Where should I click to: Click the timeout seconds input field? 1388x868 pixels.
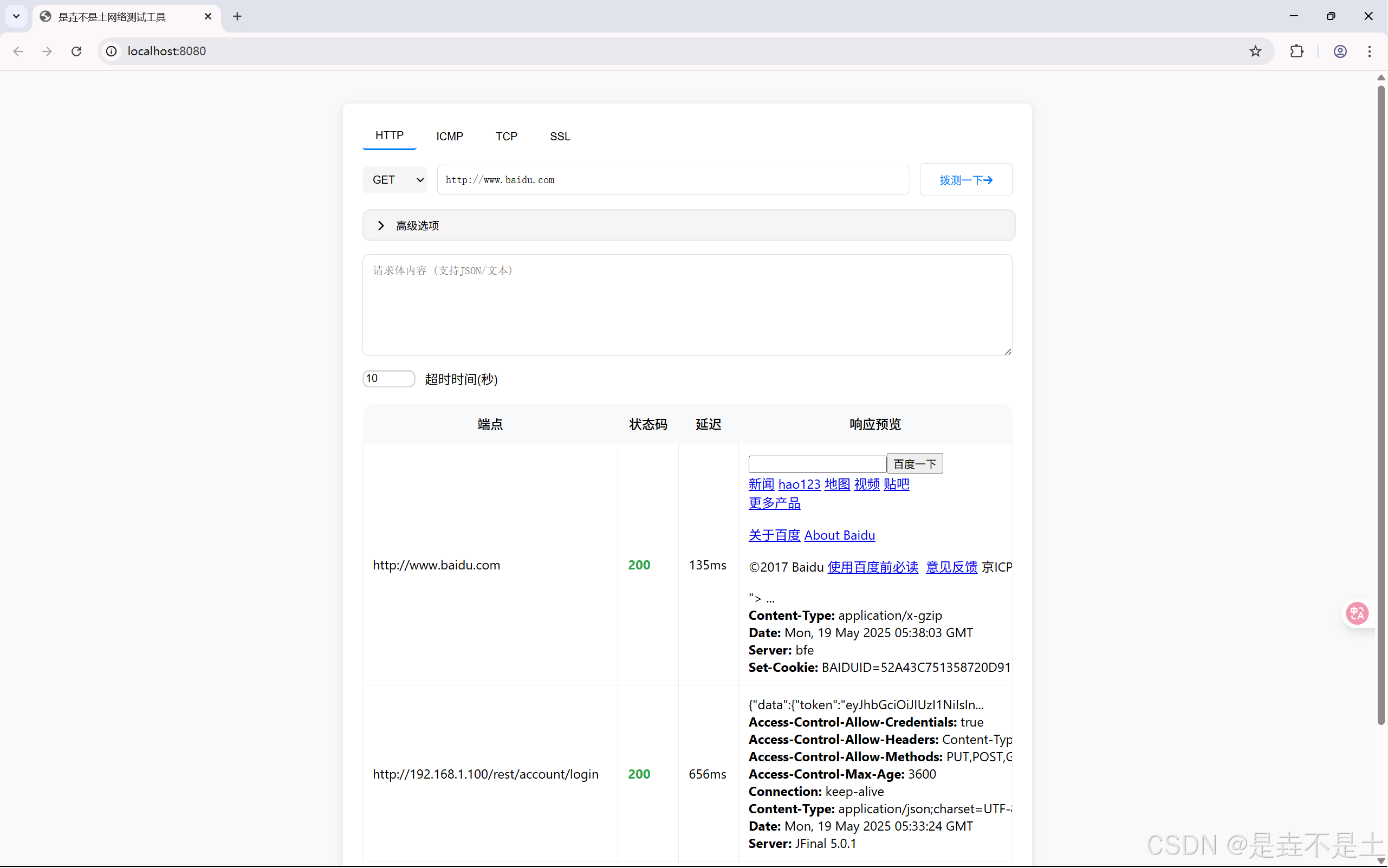click(388, 378)
